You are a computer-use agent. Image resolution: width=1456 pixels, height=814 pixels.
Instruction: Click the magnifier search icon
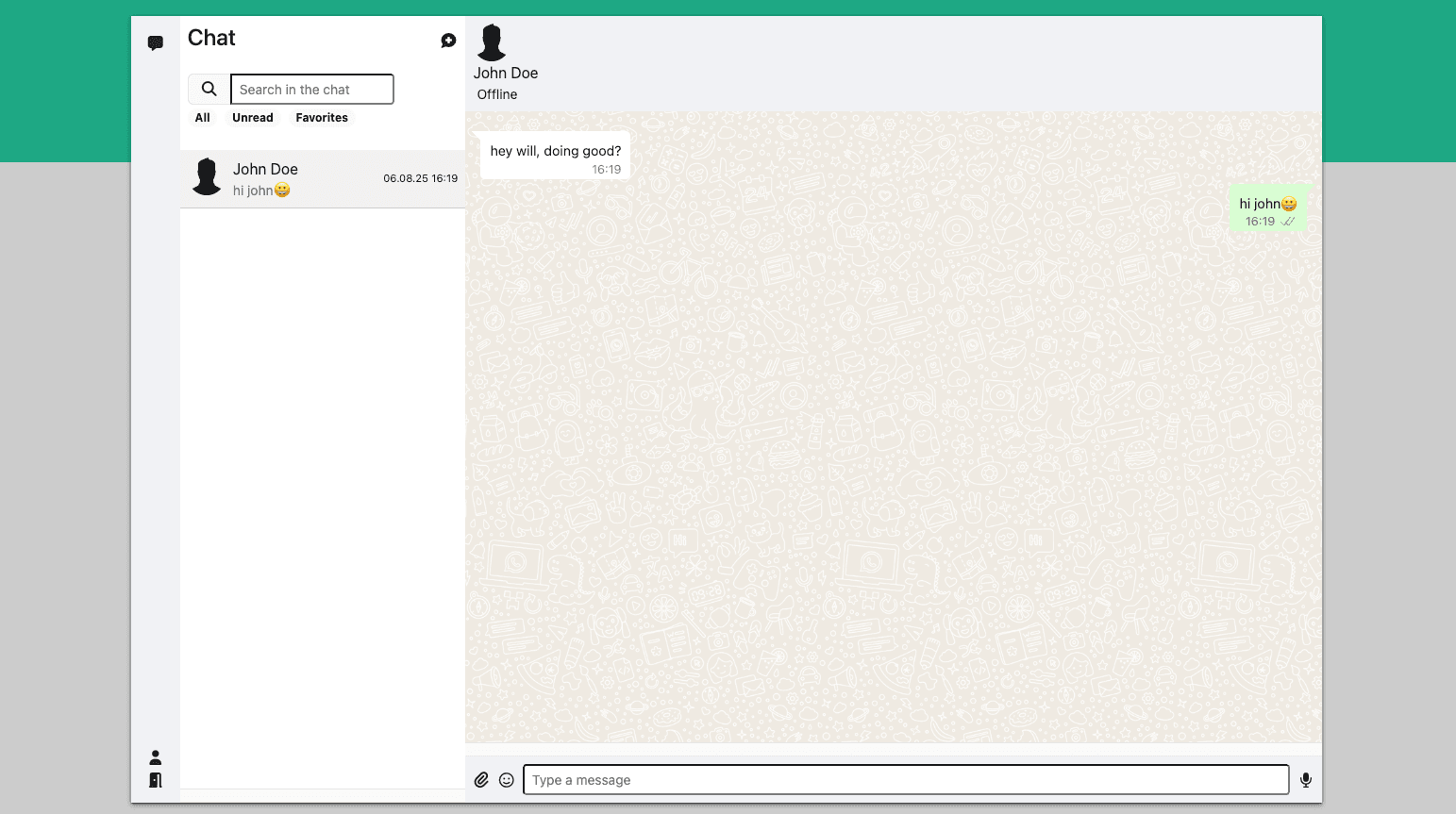click(209, 88)
